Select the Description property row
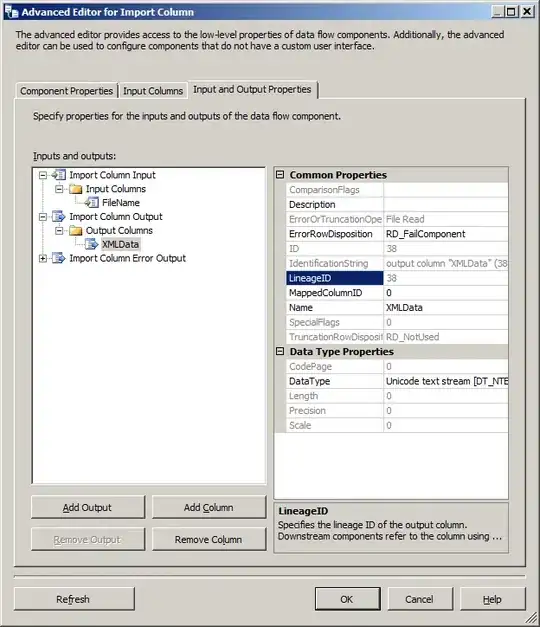This screenshot has height=627, width=540. (397, 204)
